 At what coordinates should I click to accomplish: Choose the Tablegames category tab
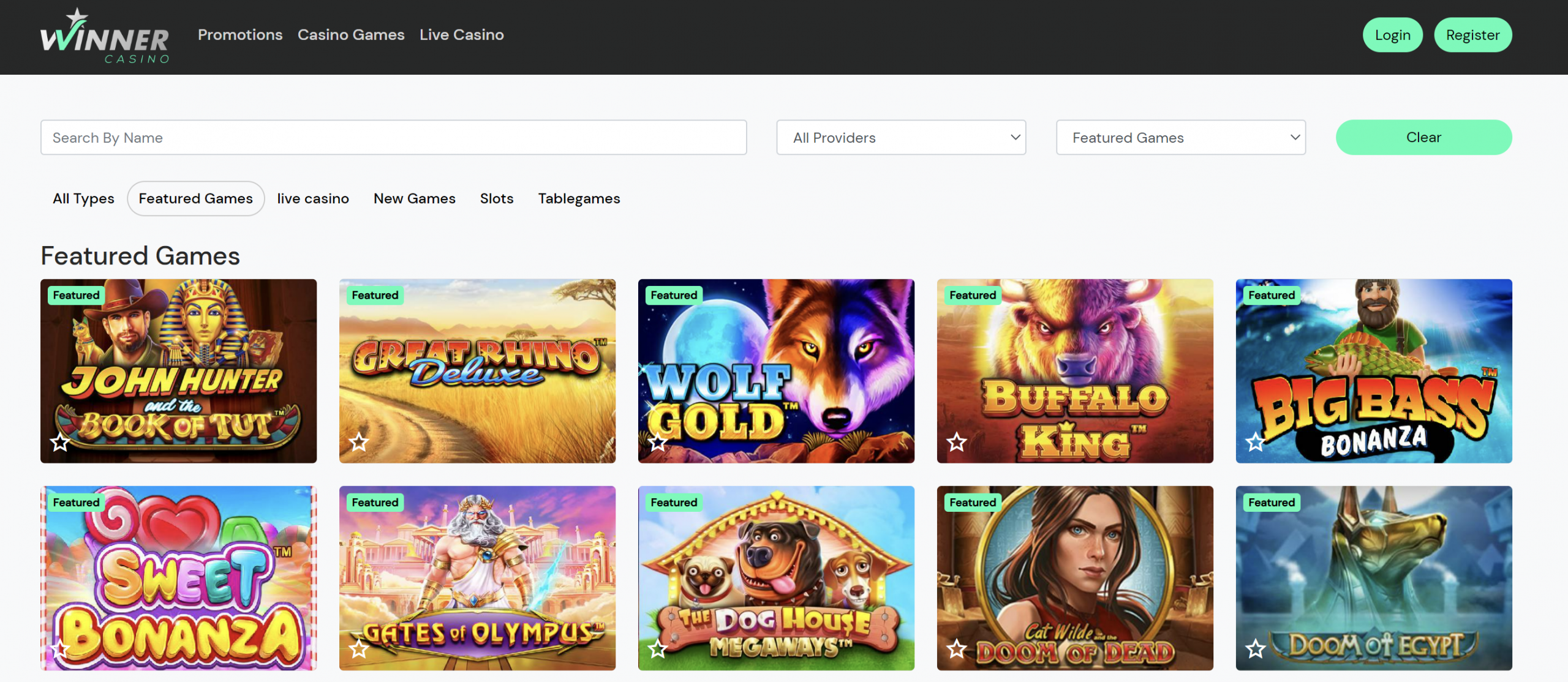[579, 199]
